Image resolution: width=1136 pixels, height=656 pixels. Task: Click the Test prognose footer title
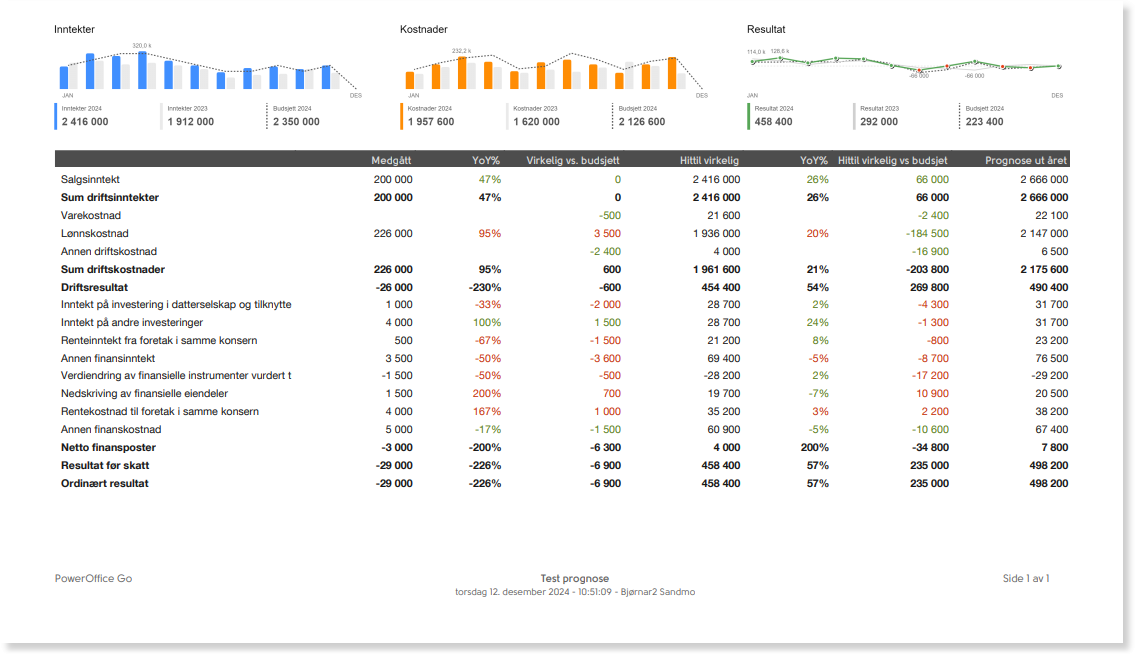[575, 578]
